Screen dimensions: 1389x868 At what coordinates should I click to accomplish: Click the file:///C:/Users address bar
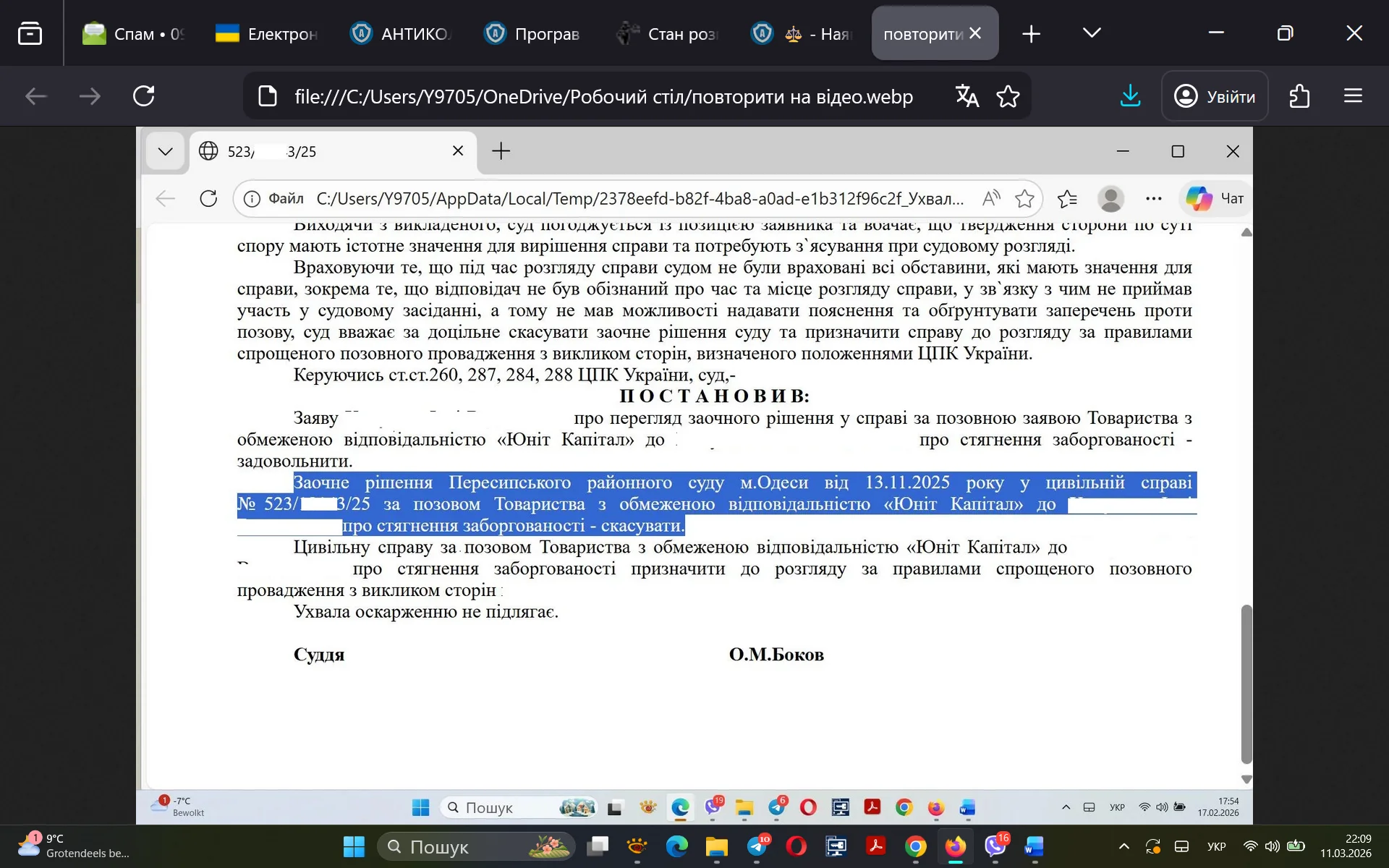tap(603, 96)
